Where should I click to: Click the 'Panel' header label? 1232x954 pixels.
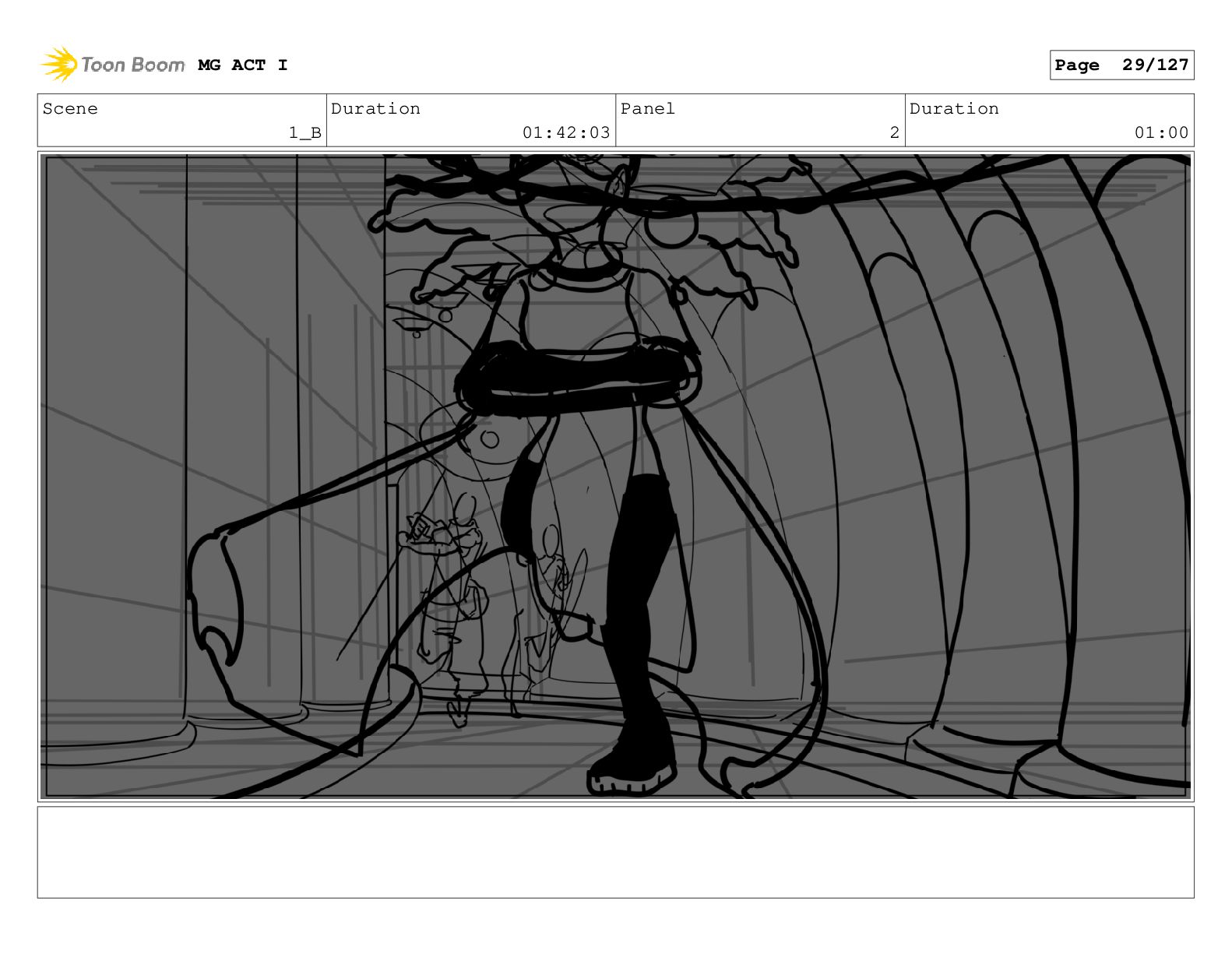point(648,109)
